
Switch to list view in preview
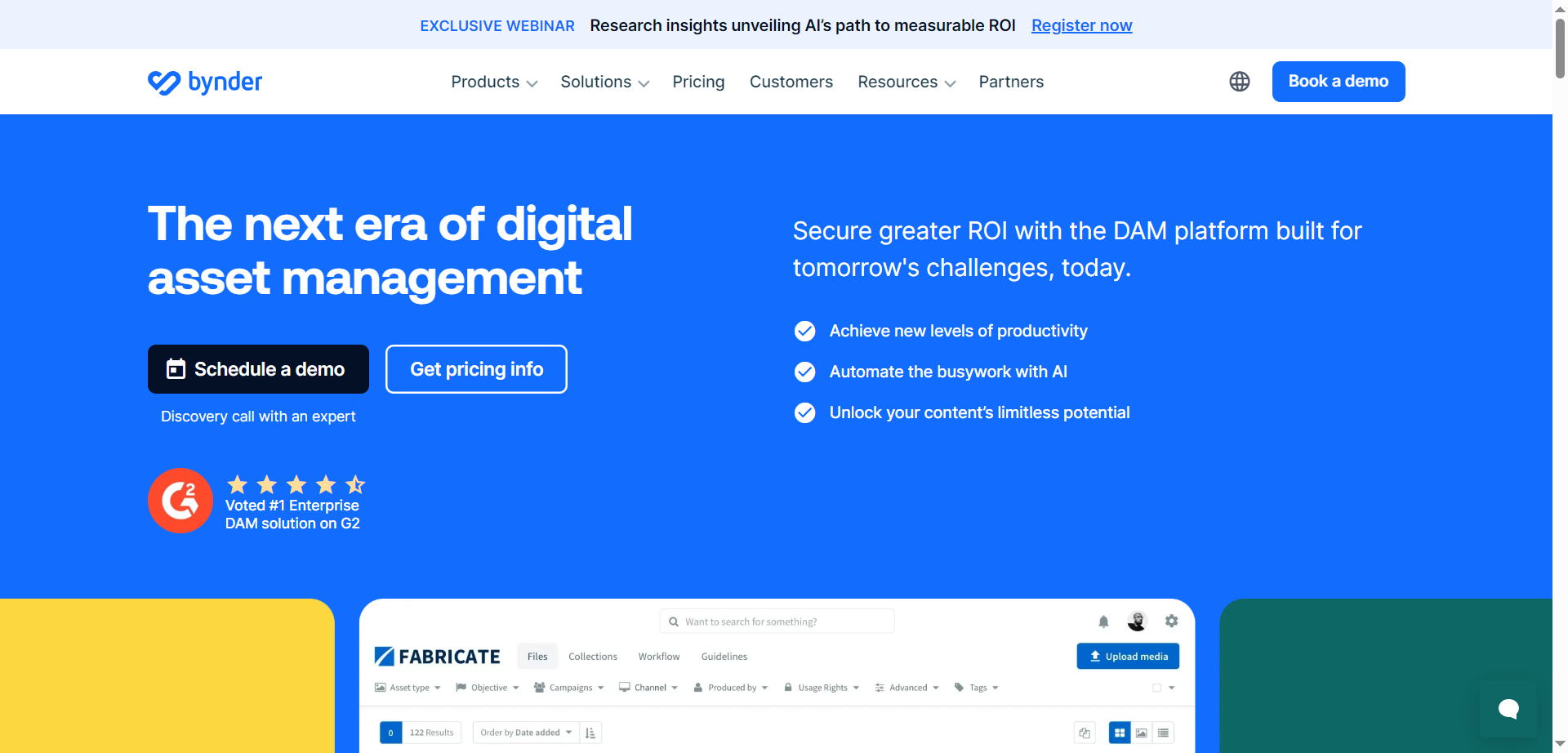point(1164,733)
